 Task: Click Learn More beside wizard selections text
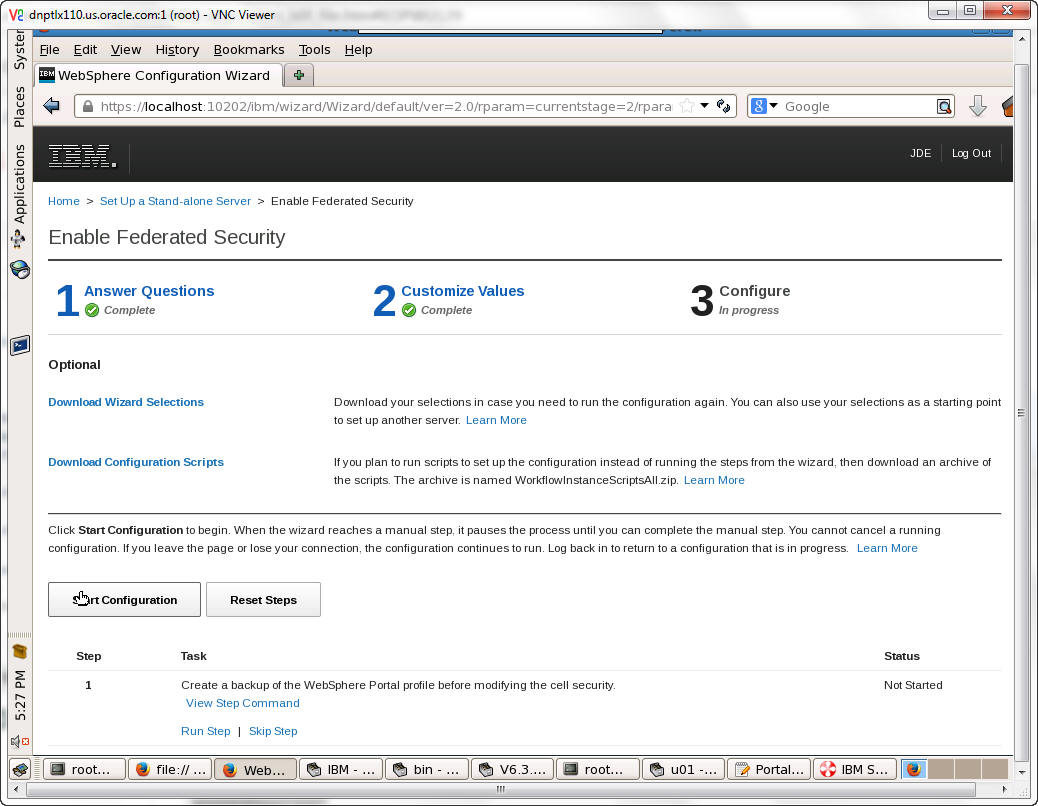pos(496,420)
